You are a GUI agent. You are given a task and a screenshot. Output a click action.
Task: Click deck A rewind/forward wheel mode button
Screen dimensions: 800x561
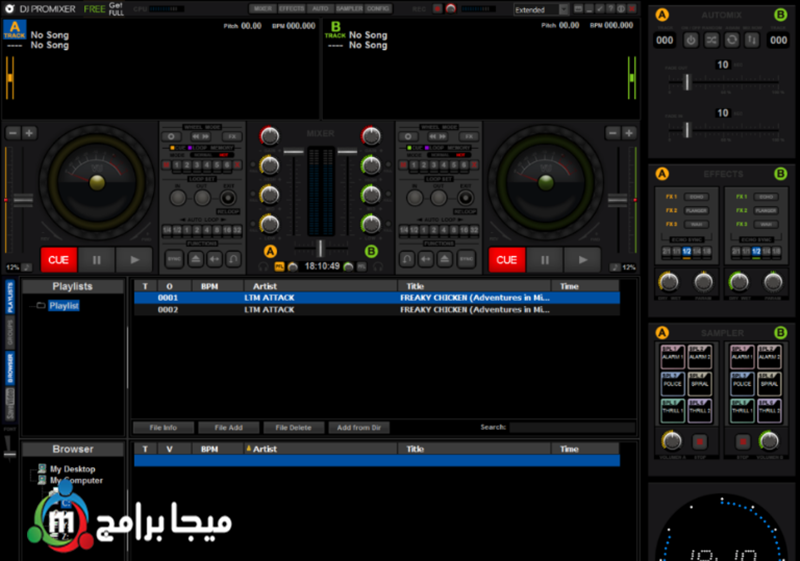(201, 137)
